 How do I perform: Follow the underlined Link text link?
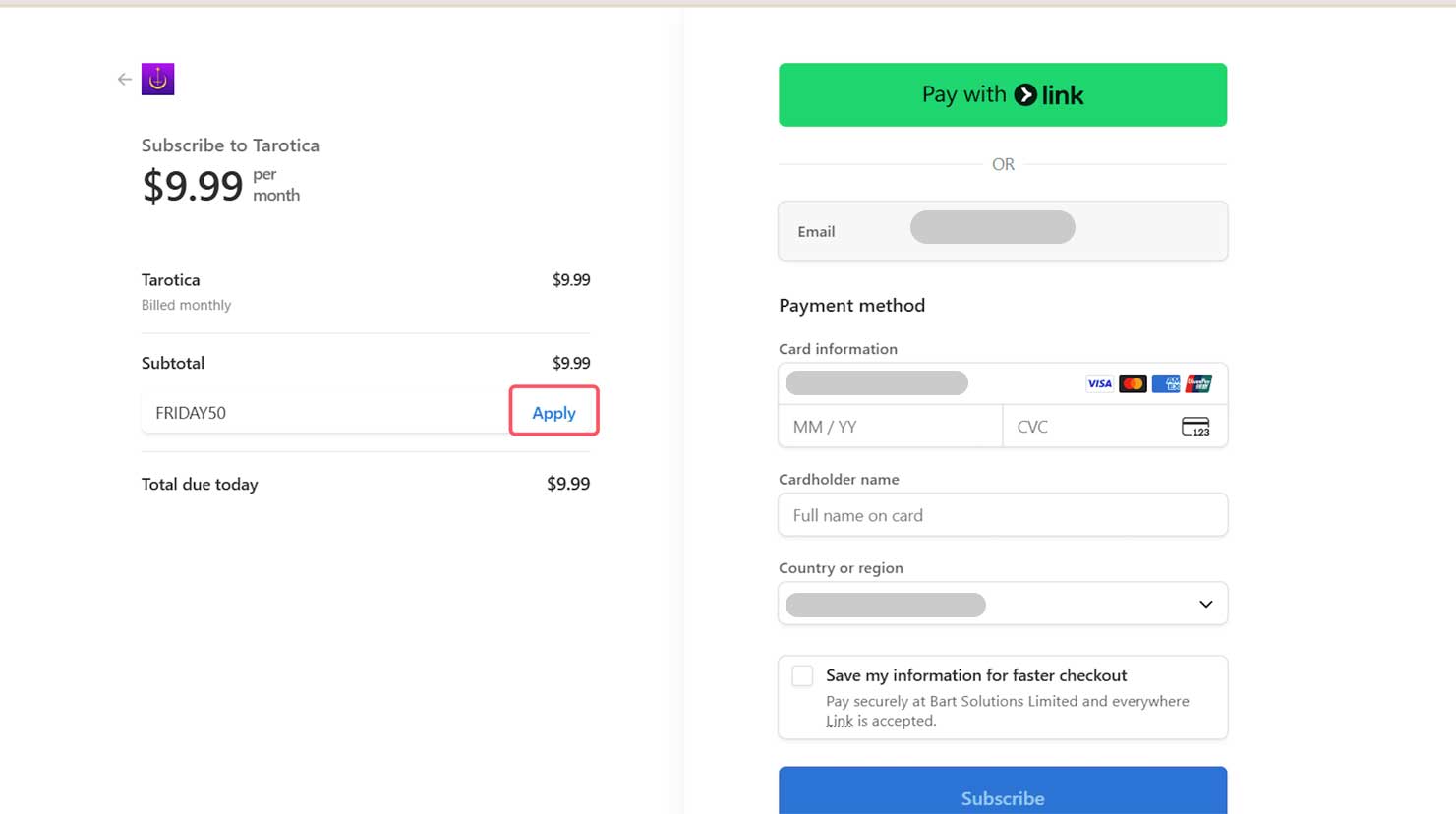tap(840, 721)
